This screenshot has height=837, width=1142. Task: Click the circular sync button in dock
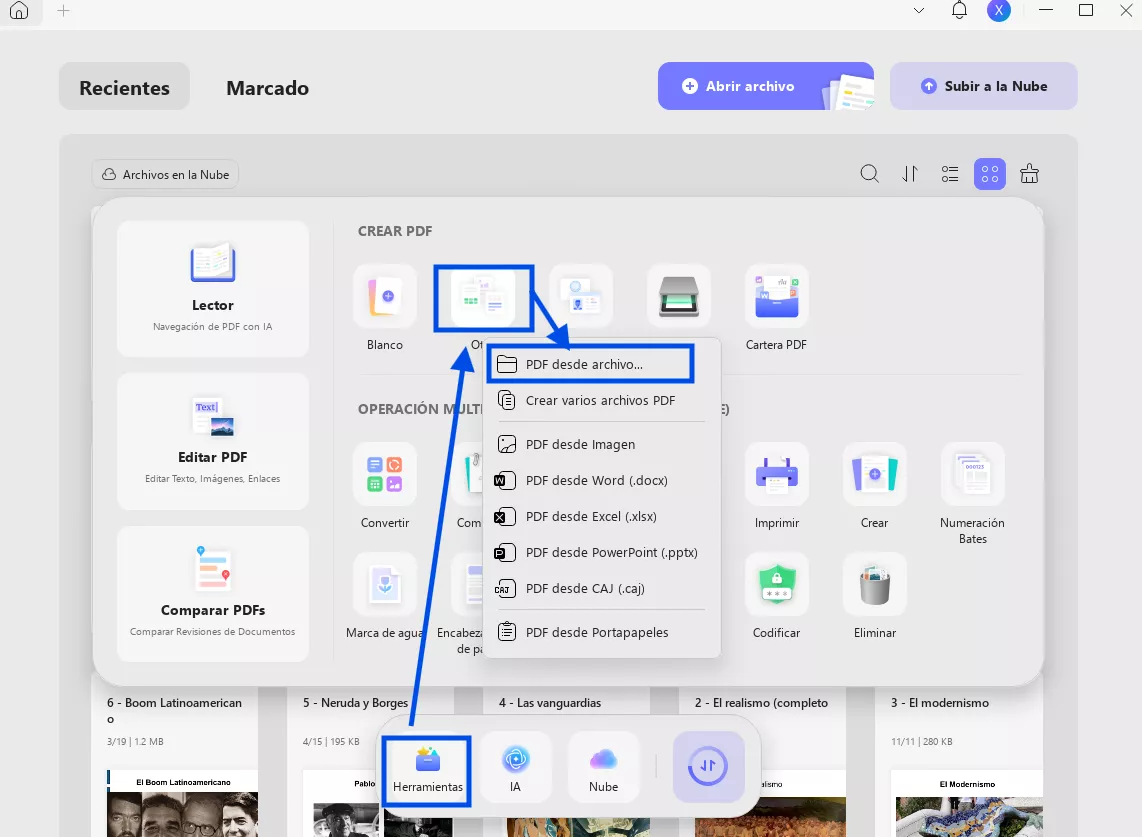click(x=708, y=766)
